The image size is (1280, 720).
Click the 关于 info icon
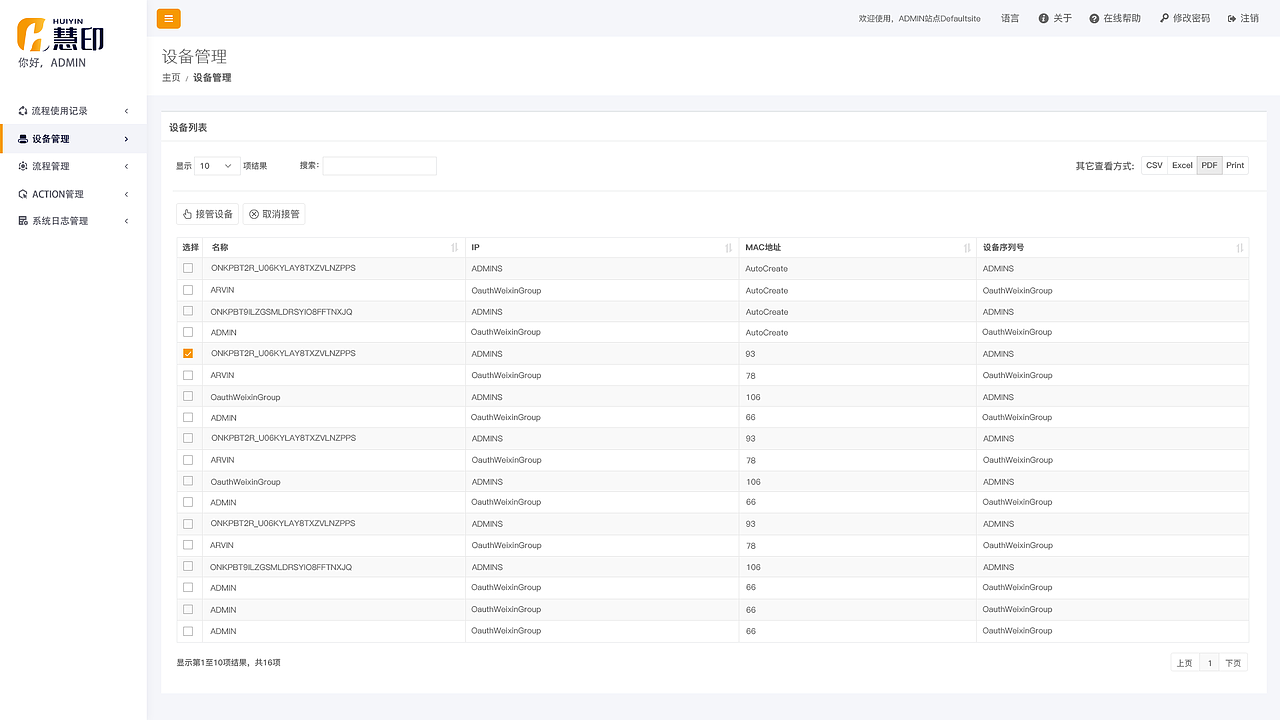(1044, 19)
